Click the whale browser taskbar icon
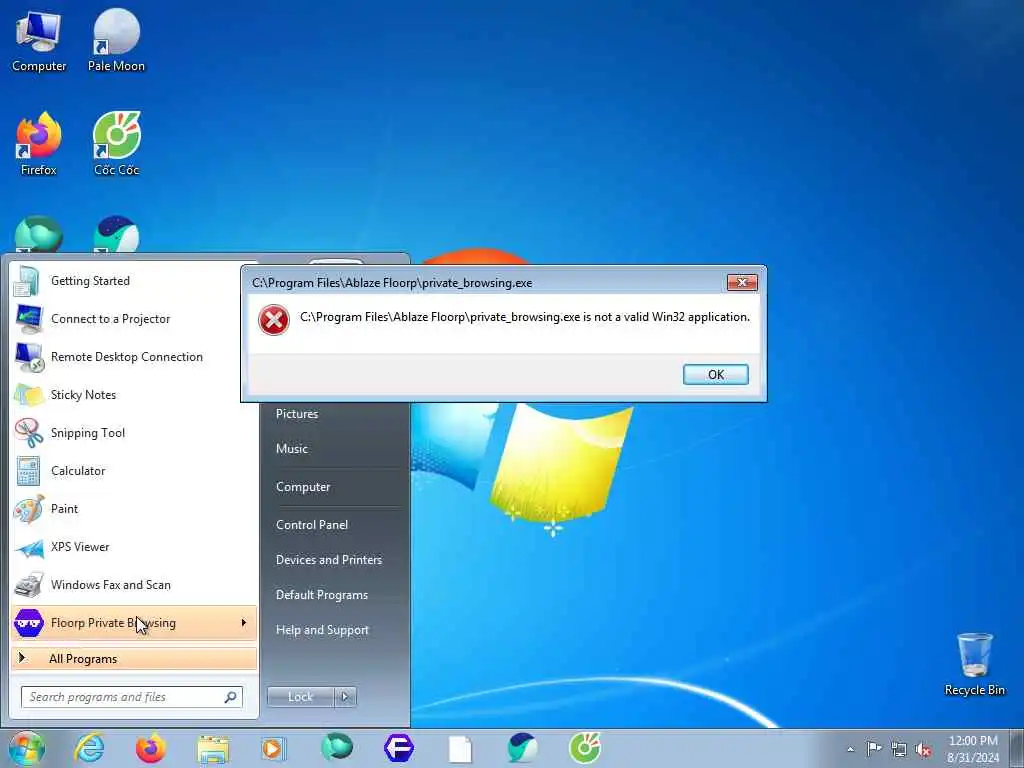Viewport: 1024px width, 768px height. tap(522, 748)
